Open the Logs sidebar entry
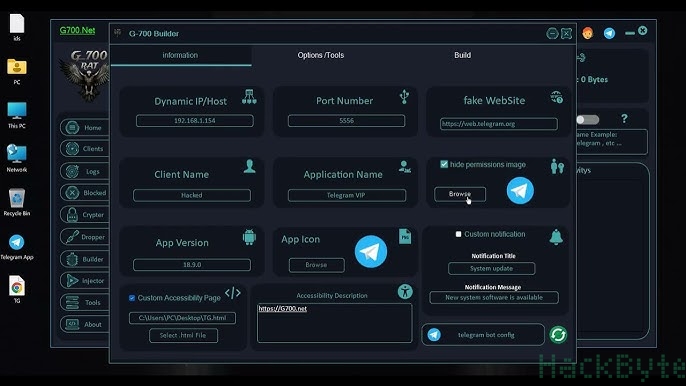The height and width of the screenshot is (386, 686). pyautogui.click(x=84, y=171)
